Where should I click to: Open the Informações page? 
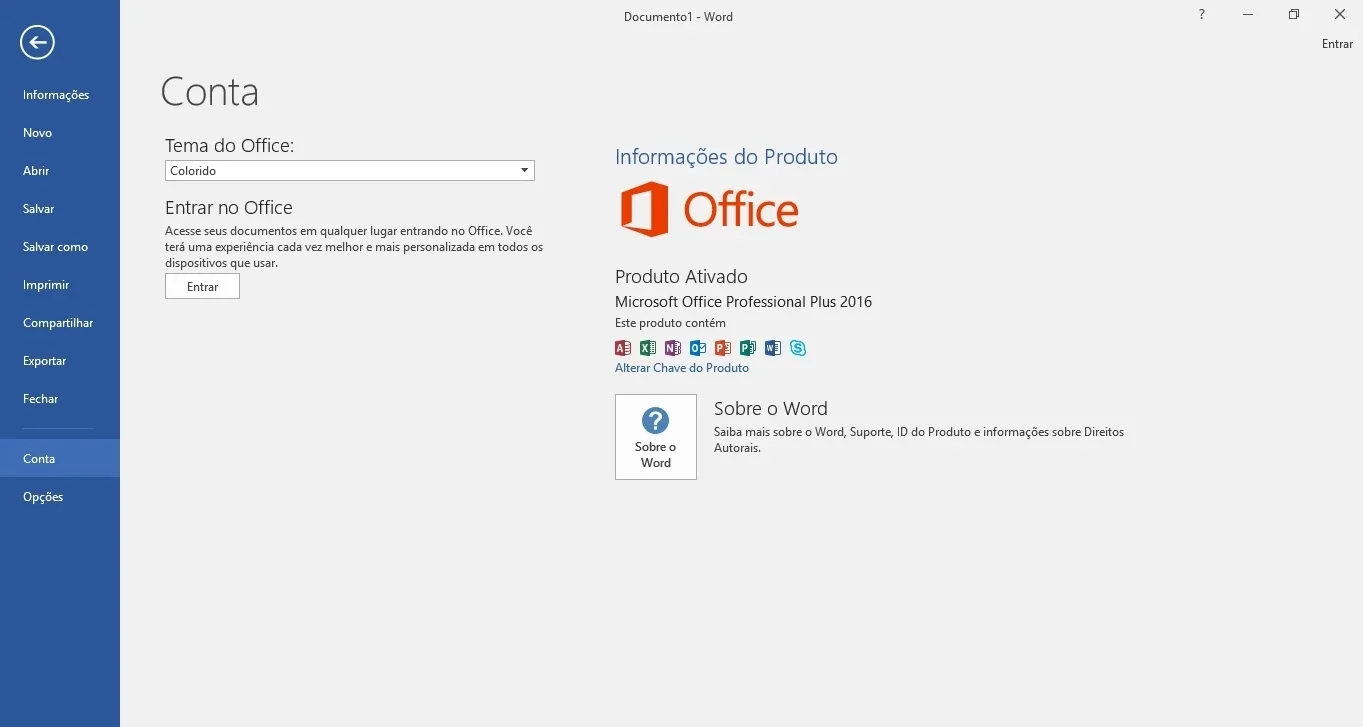[60, 95]
